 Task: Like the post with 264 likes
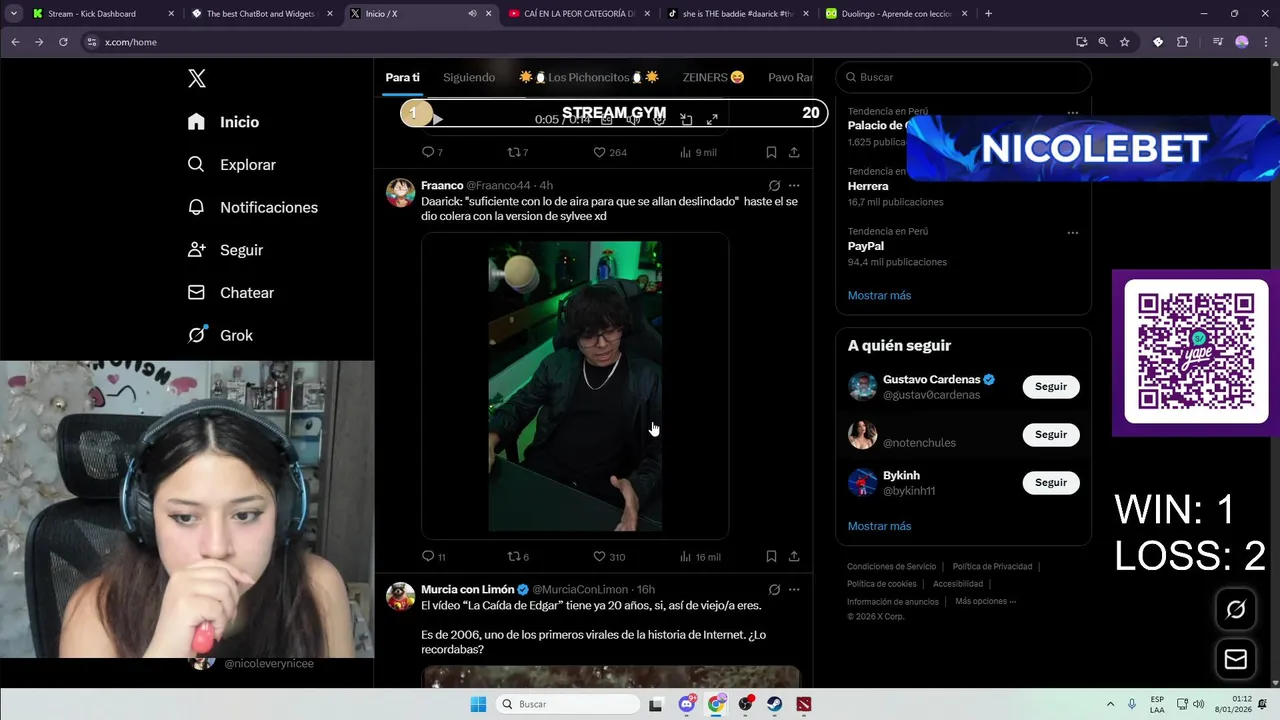click(x=610, y=152)
